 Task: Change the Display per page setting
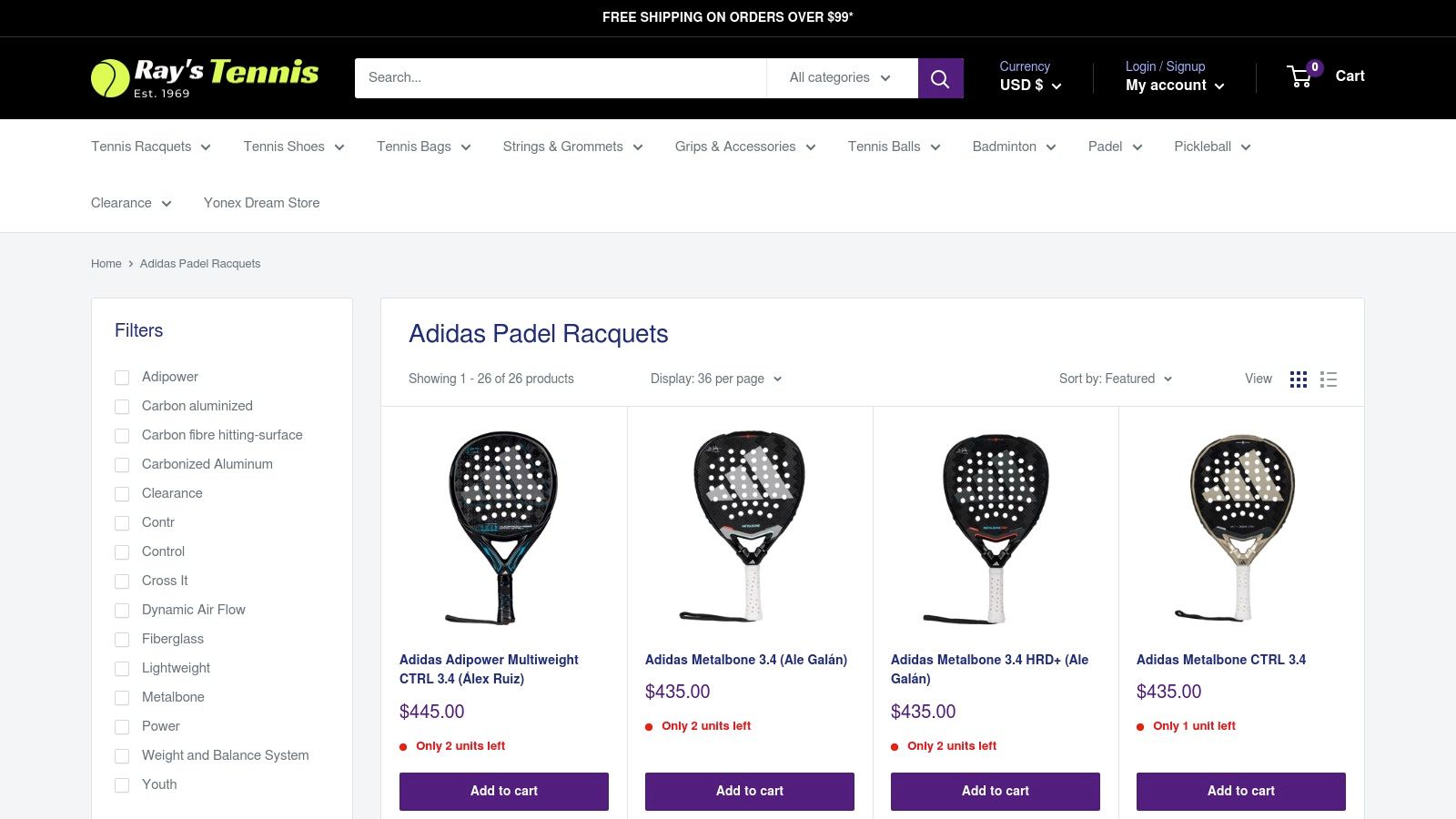click(x=715, y=379)
